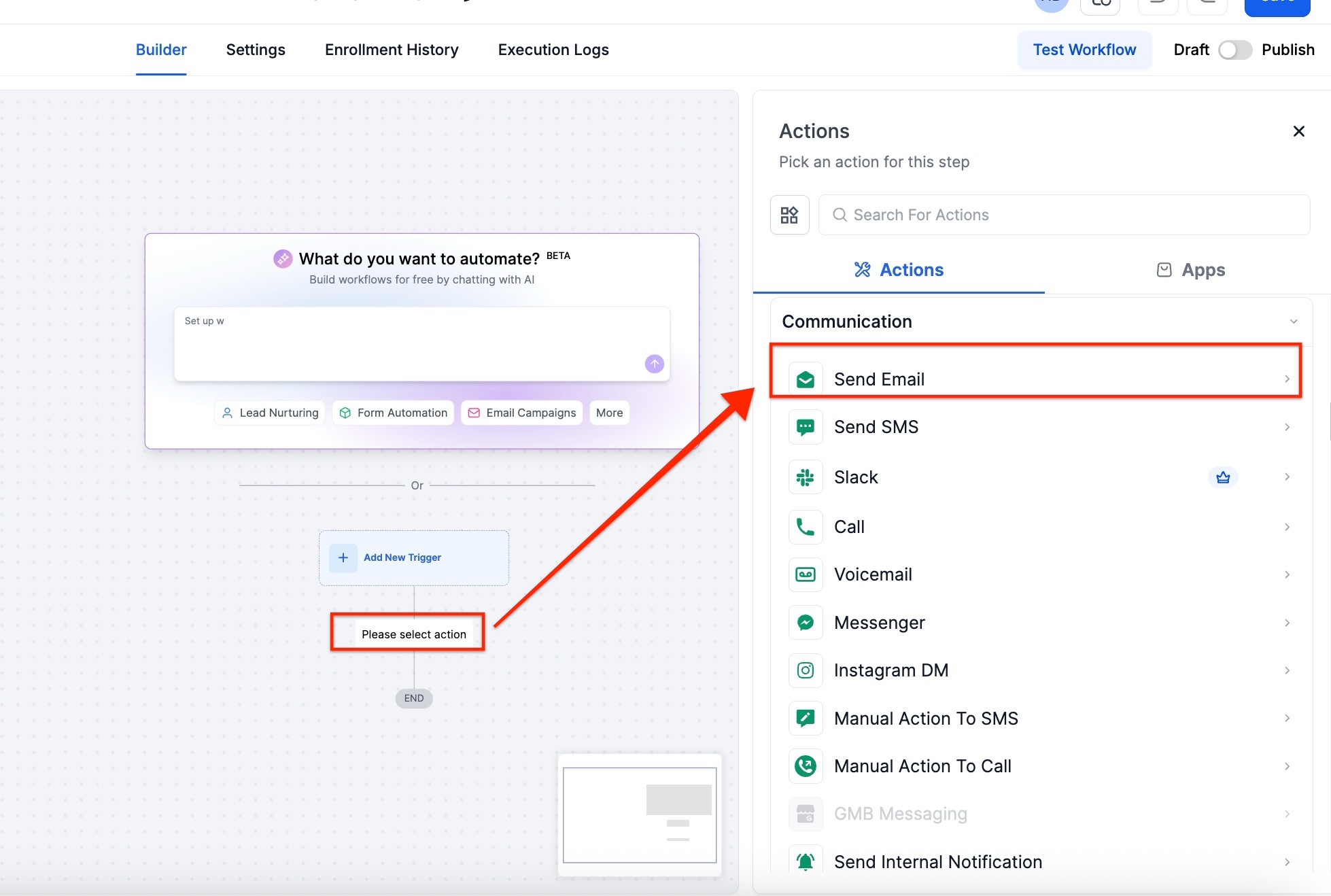Viewport: 1331px width, 896px height.
Task: Expand Send SMS chevron arrow
Action: 1287,427
